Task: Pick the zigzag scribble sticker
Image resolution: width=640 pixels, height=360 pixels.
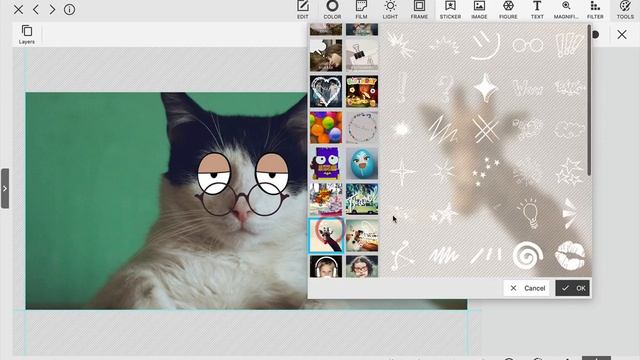Action: point(443,129)
